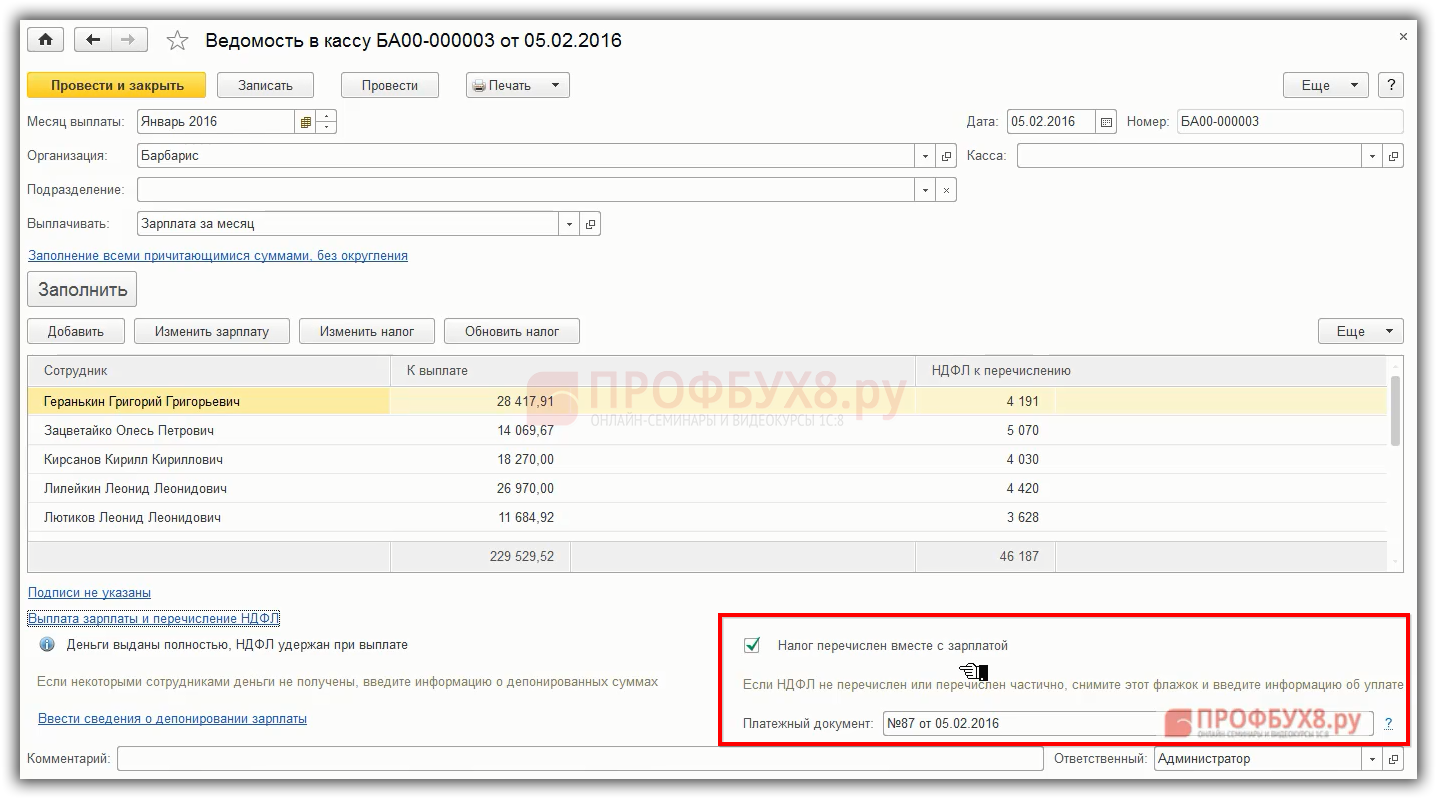Open Ввести сведения о депонировании зарплаты link
The height and width of the screenshot is (799, 1437).
coord(172,718)
